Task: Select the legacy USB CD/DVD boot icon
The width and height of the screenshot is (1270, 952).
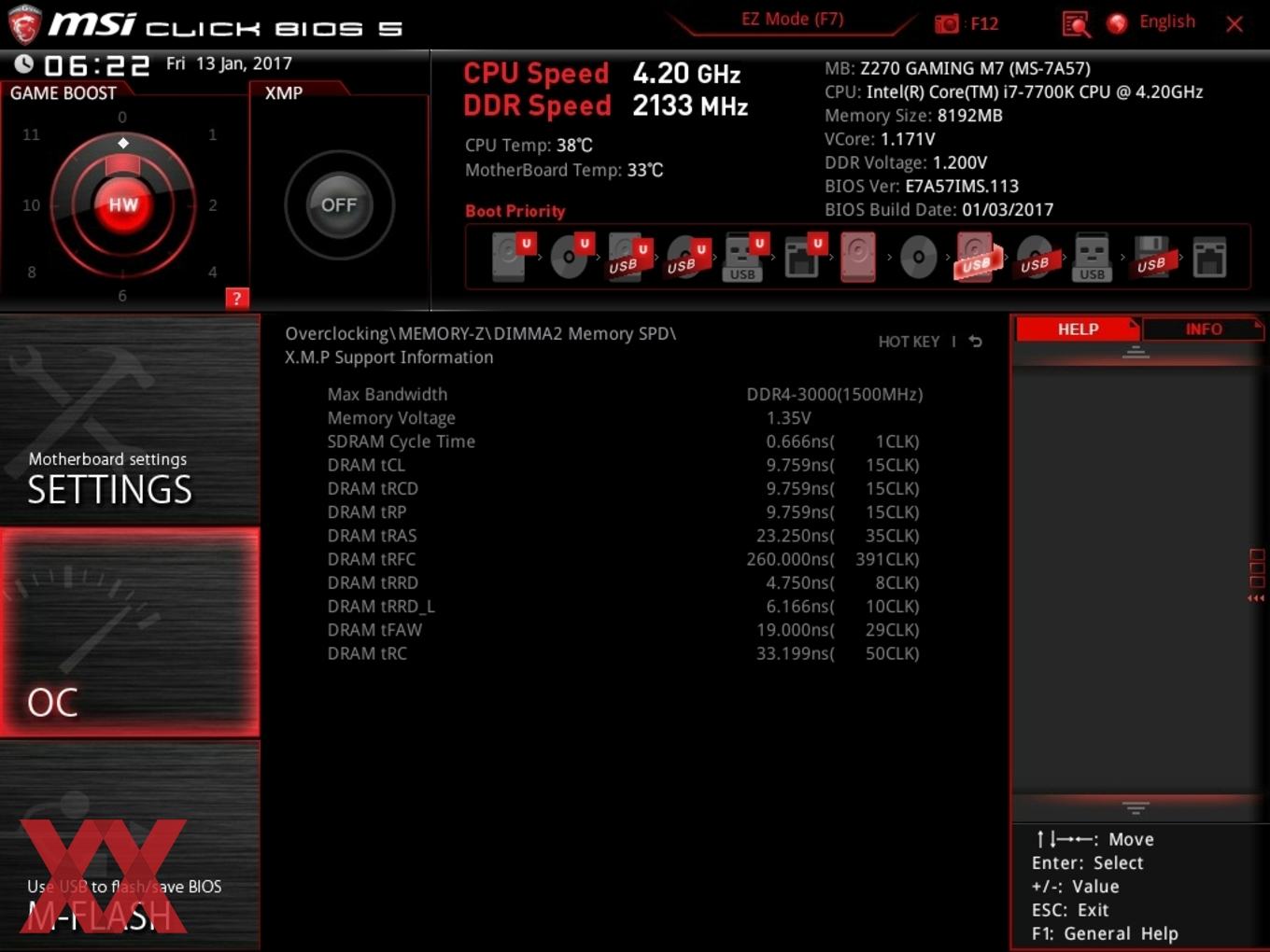Action: click(x=1036, y=257)
